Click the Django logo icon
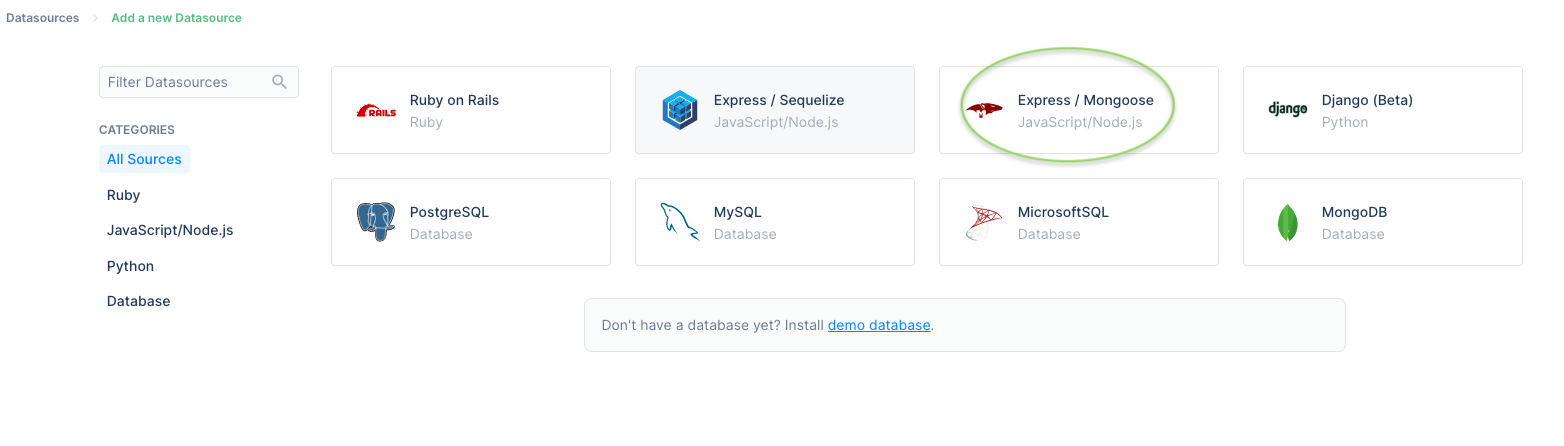The height and width of the screenshot is (446, 1564). (x=1288, y=110)
